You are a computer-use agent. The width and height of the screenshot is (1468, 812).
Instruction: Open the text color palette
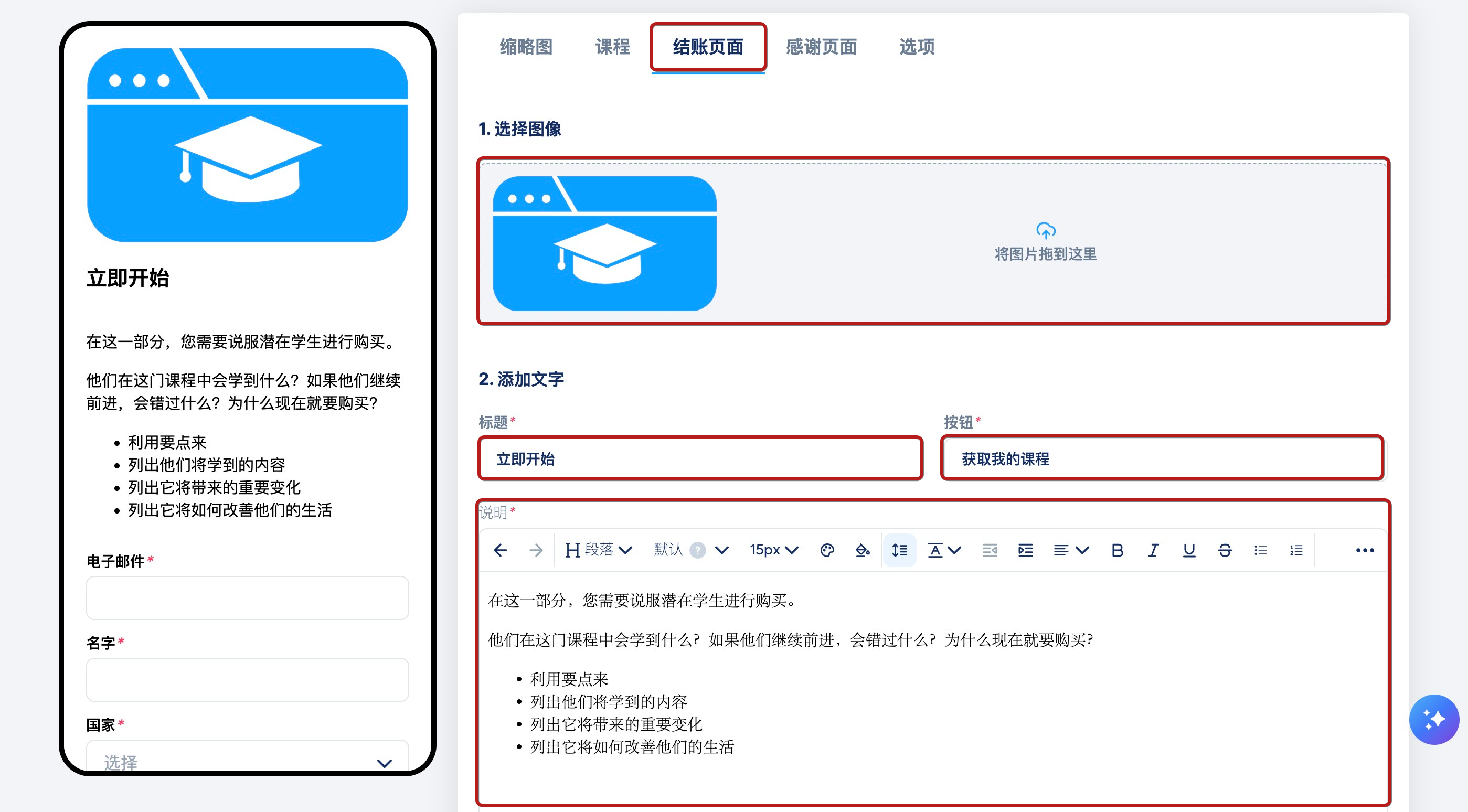point(827,550)
